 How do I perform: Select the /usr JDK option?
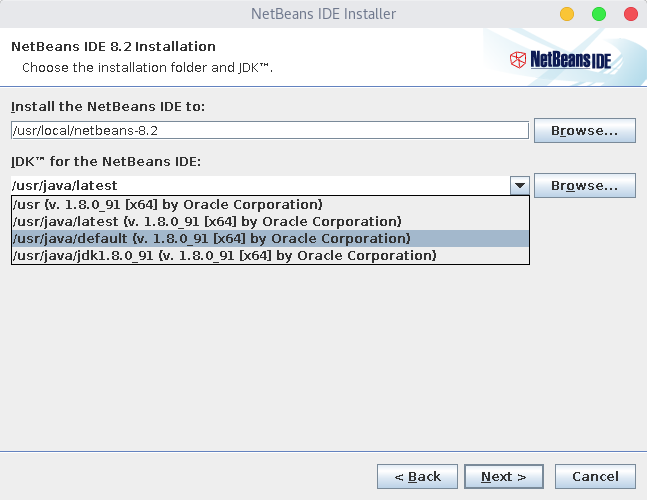coord(270,205)
